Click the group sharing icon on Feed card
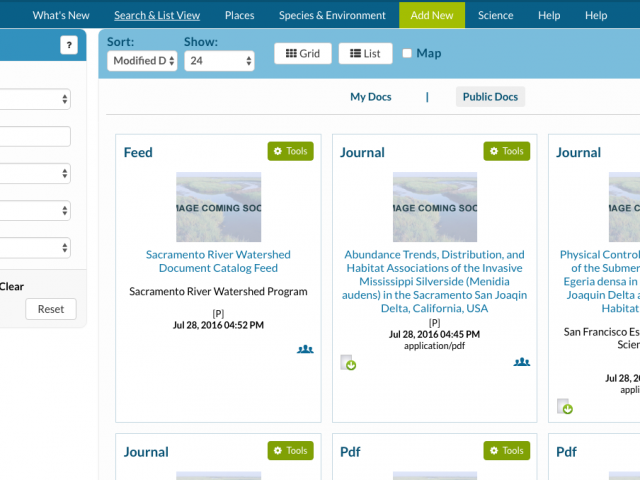 click(x=305, y=349)
